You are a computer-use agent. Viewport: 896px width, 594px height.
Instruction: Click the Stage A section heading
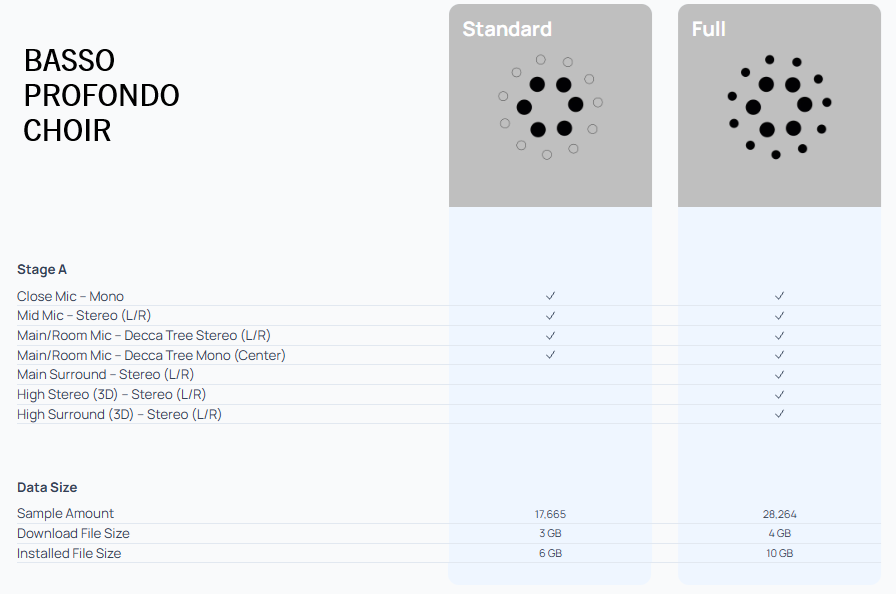(x=42, y=269)
